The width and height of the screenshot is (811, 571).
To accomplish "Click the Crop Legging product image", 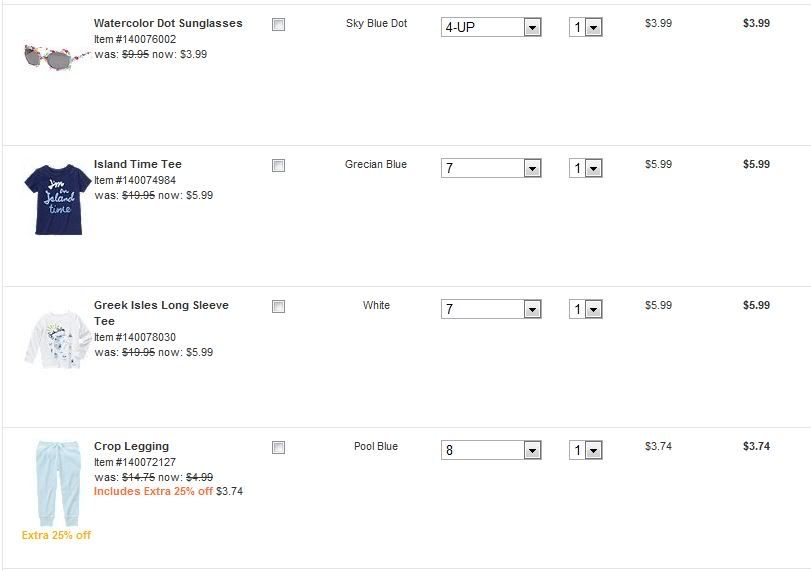I will coord(55,482).
